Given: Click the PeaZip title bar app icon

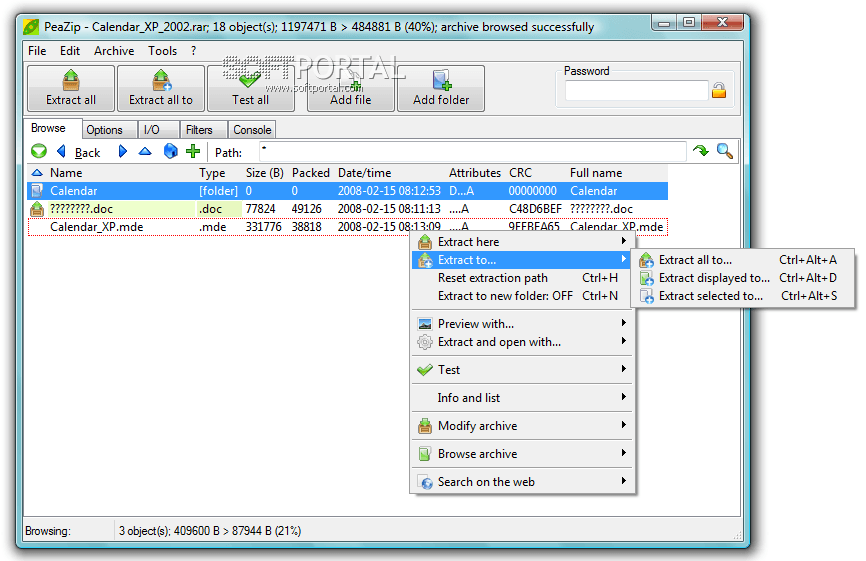Looking at the screenshot, I should (x=31, y=26).
